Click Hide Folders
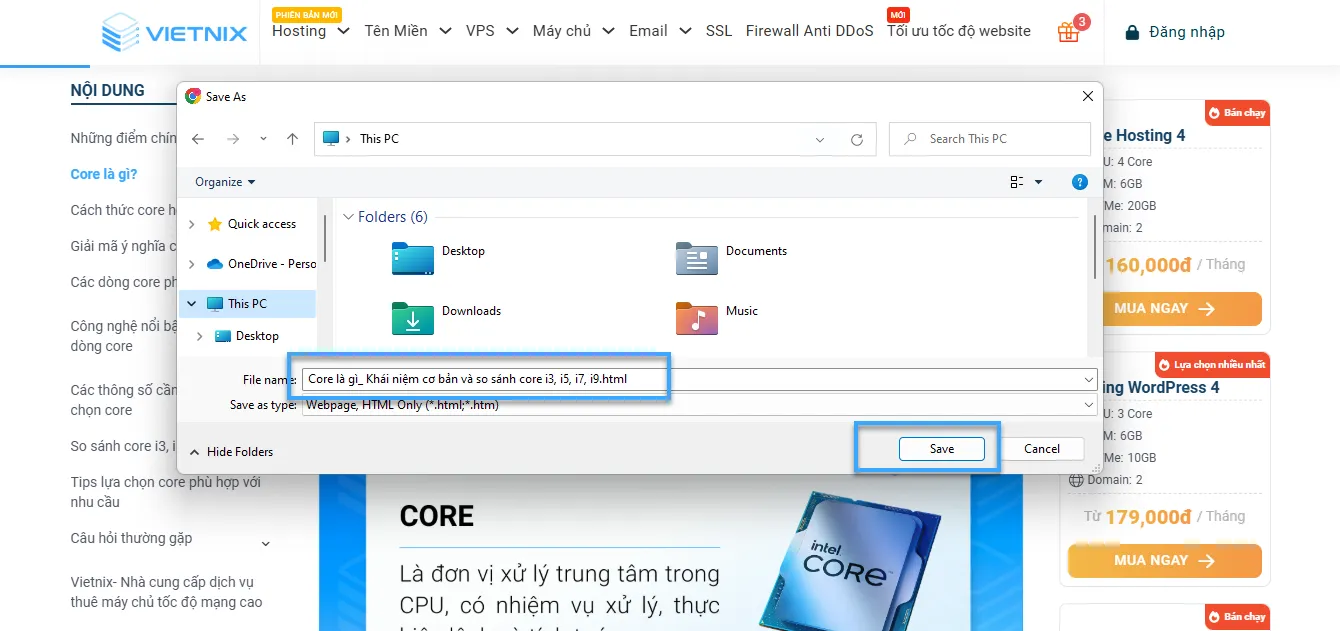 tap(231, 452)
